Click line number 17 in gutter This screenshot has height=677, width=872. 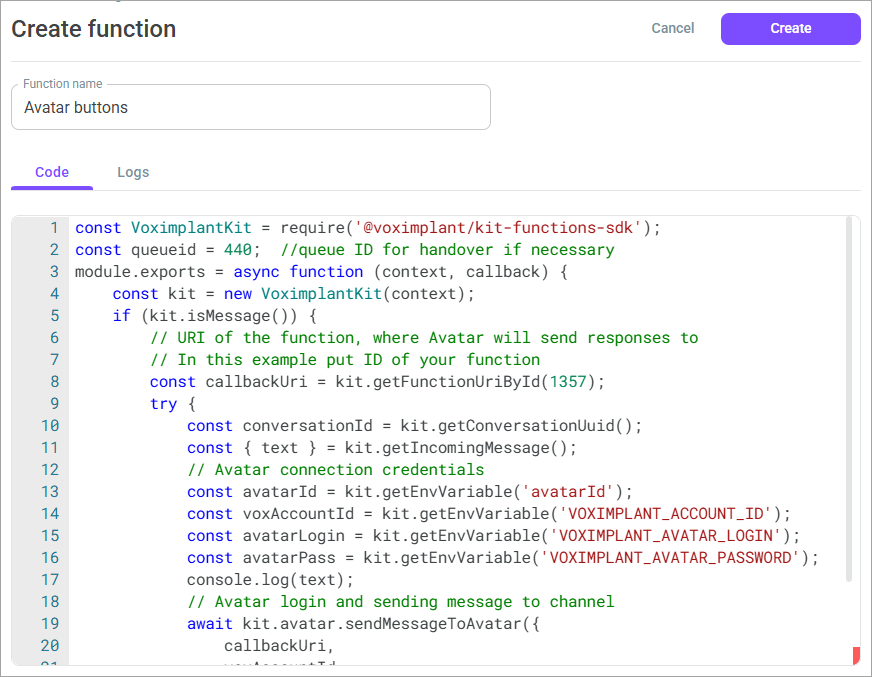49,579
